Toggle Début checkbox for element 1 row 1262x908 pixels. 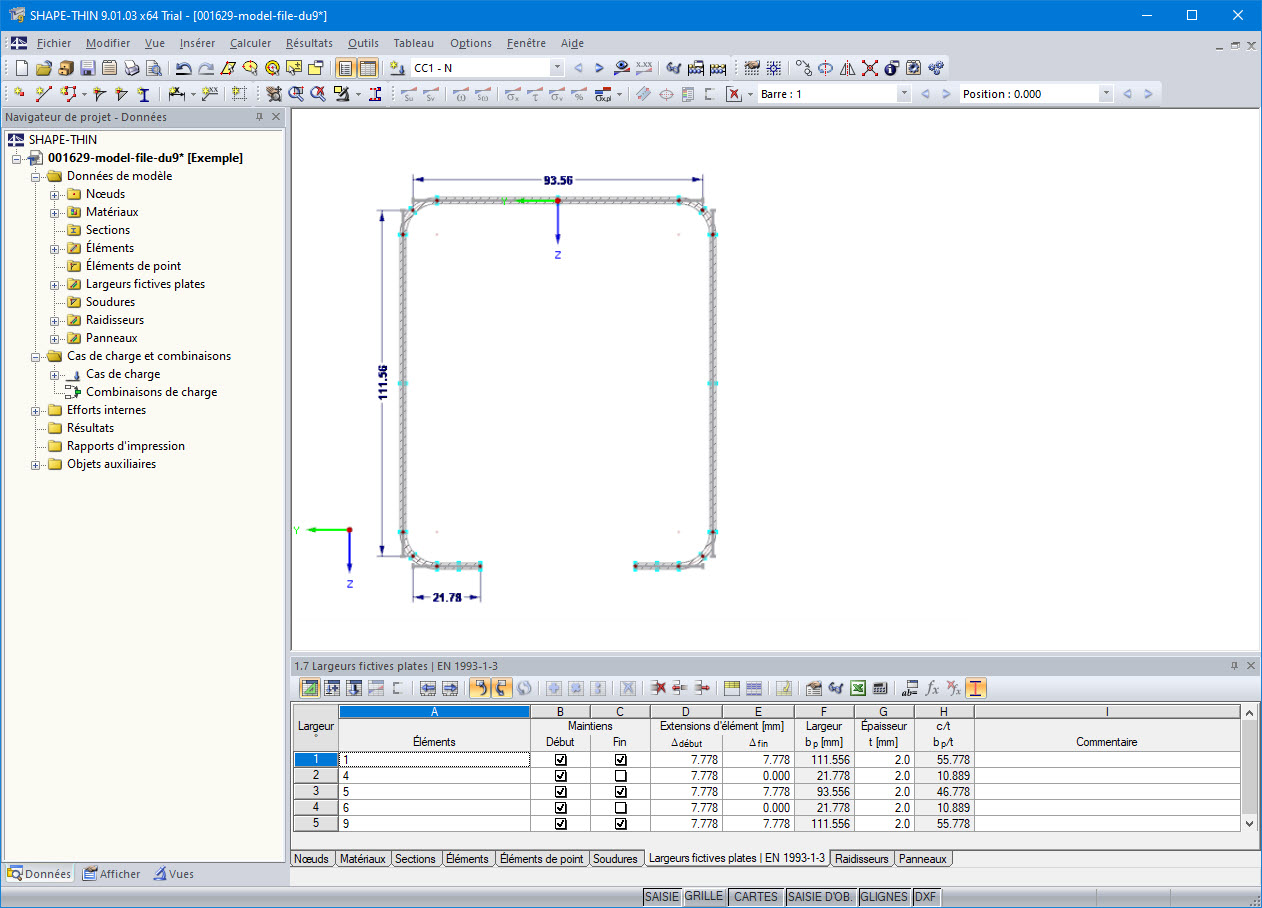coord(560,760)
